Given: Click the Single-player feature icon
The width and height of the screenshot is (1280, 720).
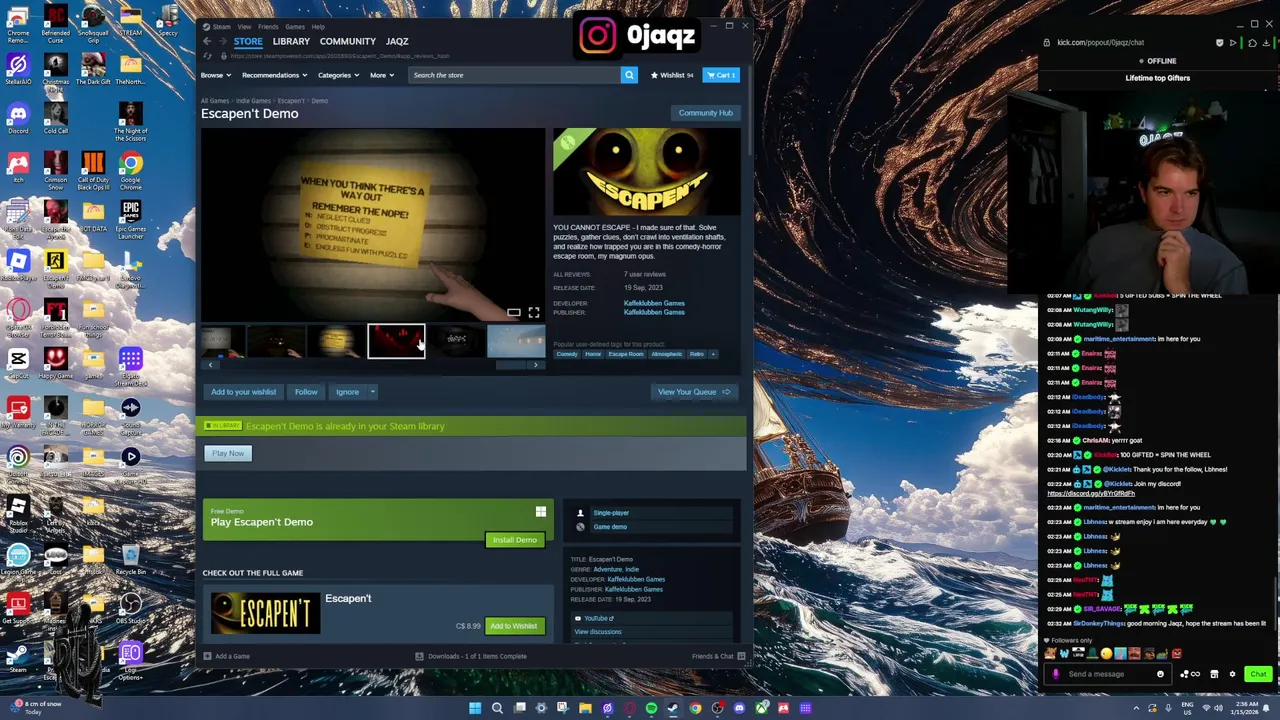Looking at the screenshot, I should [580, 513].
